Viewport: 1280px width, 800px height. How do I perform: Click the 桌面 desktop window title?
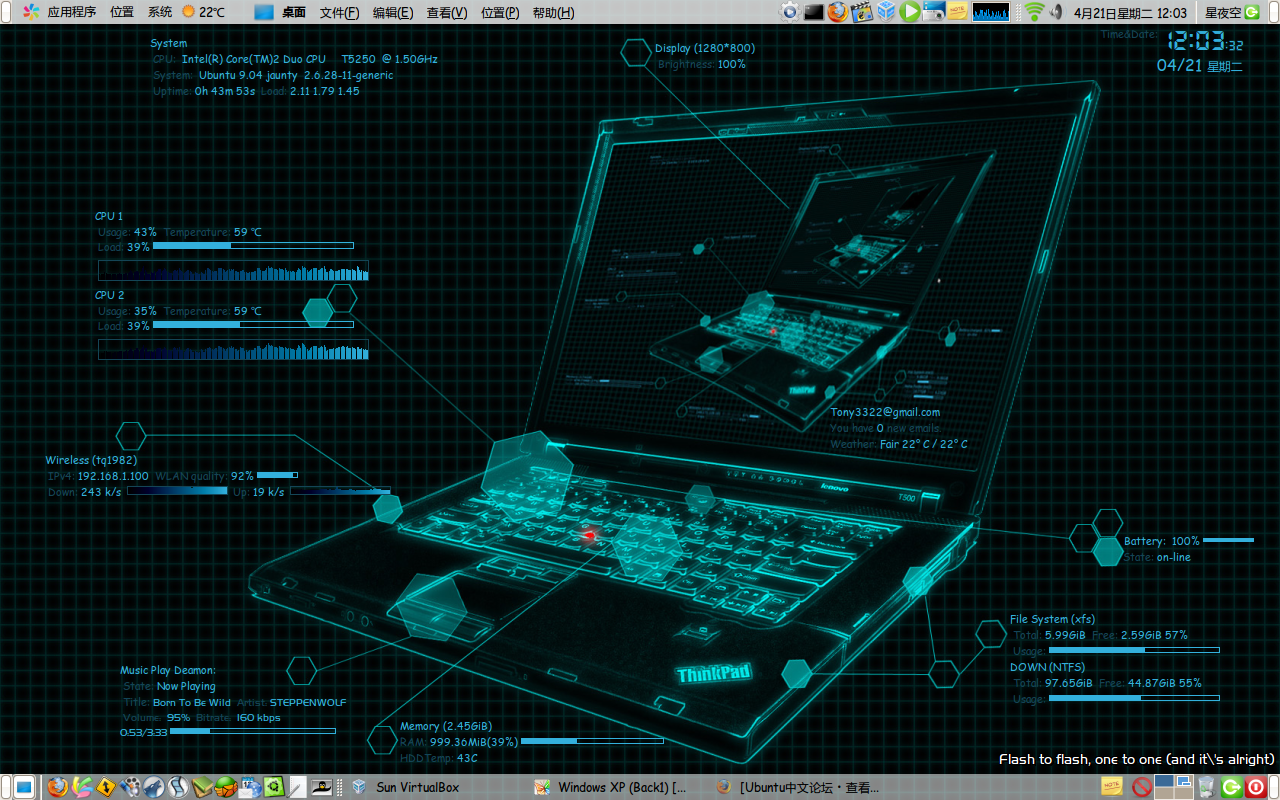coord(294,13)
